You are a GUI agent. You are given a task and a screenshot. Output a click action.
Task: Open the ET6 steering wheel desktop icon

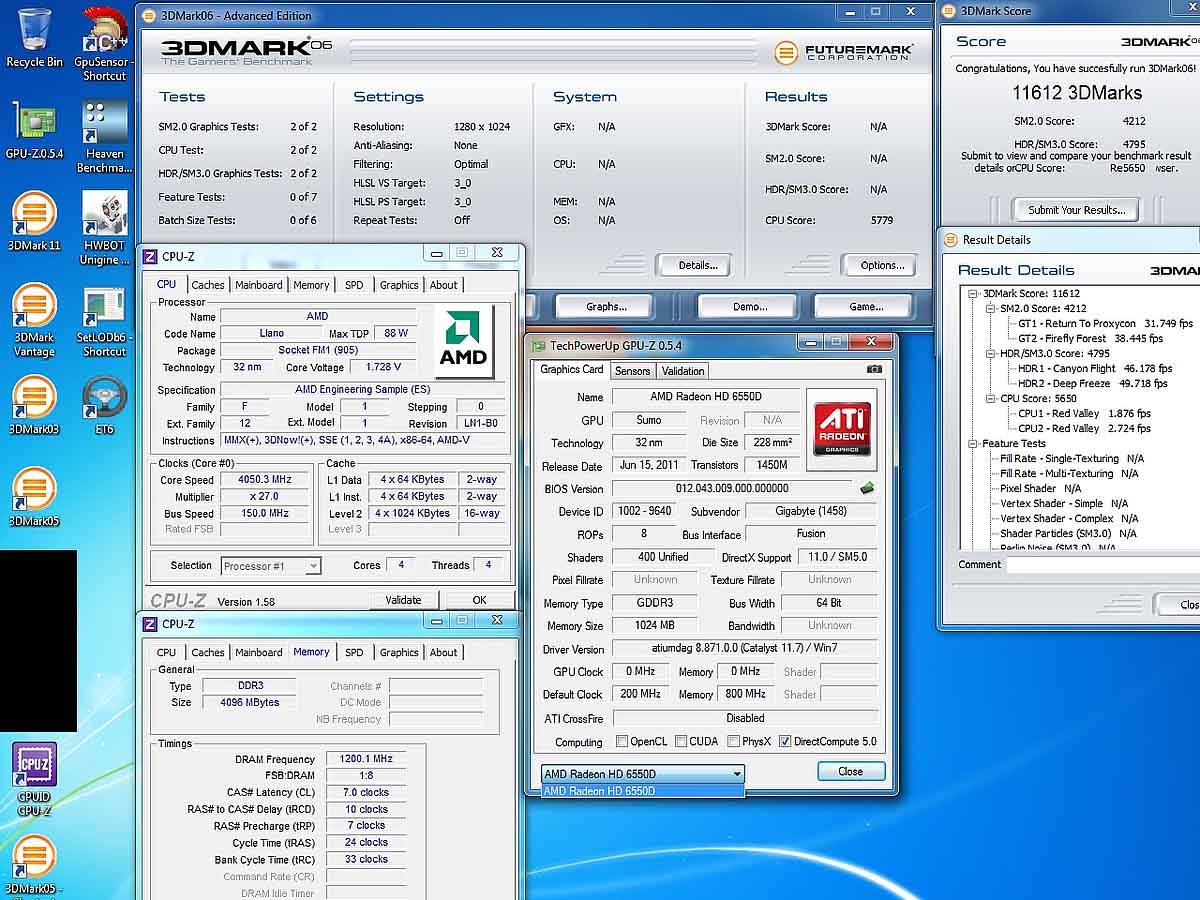tap(104, 406)
